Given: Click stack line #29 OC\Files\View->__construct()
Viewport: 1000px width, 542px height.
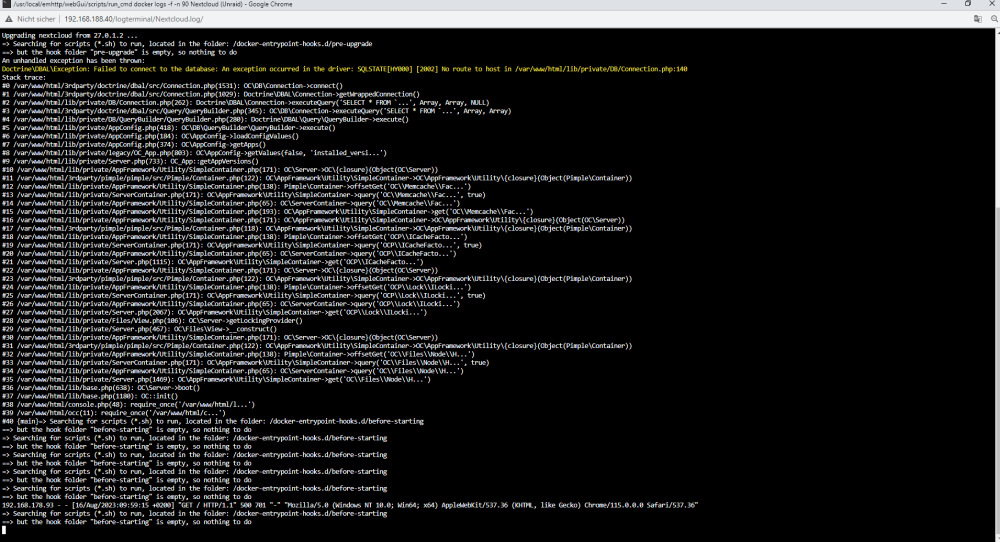Looking at the screenshot, I should coord(139,329).
